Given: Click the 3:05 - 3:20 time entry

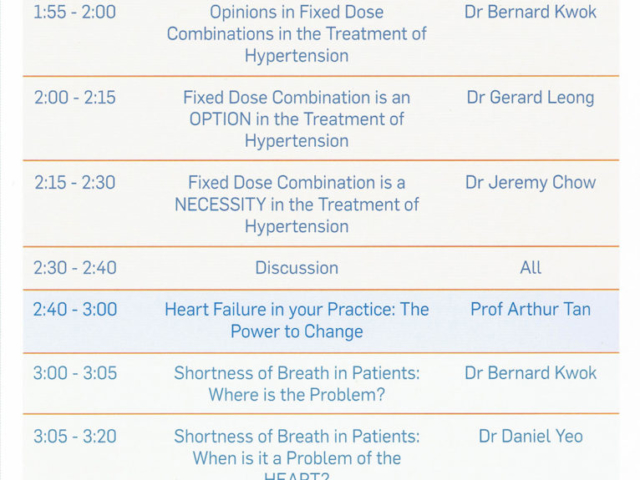Looking at the screenshot, I should click(75, 437).
